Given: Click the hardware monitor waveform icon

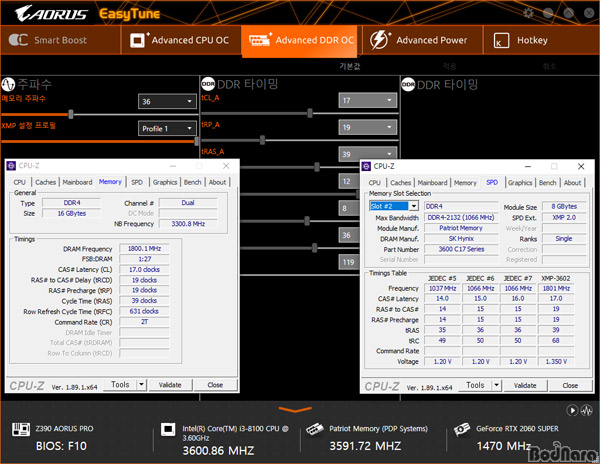Looking at the screenshot, I should point(587,410).
